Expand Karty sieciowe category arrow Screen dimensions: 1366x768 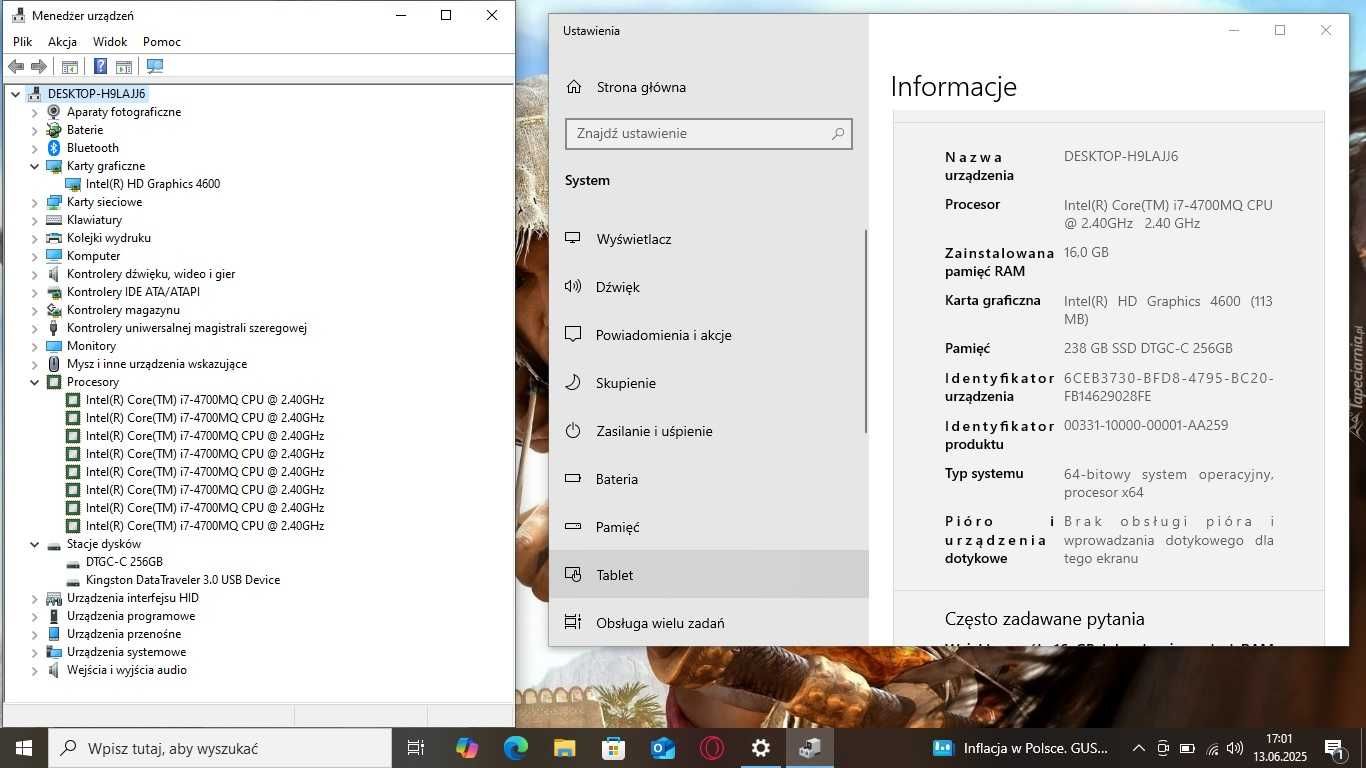click(x=34, y=202)
